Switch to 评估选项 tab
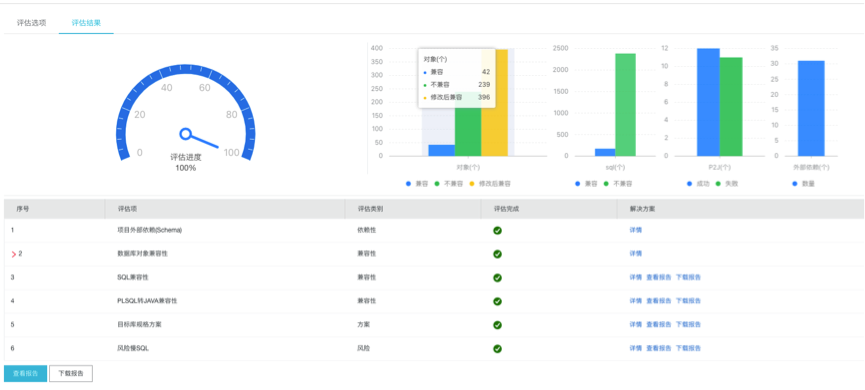The image size is (865, 390). [31, 23]
